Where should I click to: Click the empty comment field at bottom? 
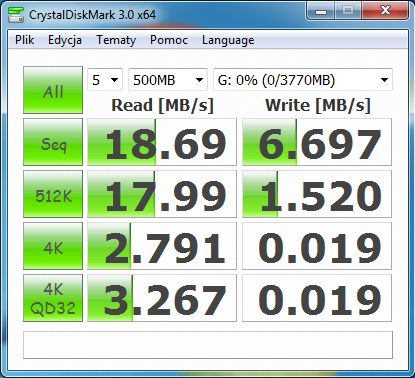pyautogui.click(x=208, y=345)
